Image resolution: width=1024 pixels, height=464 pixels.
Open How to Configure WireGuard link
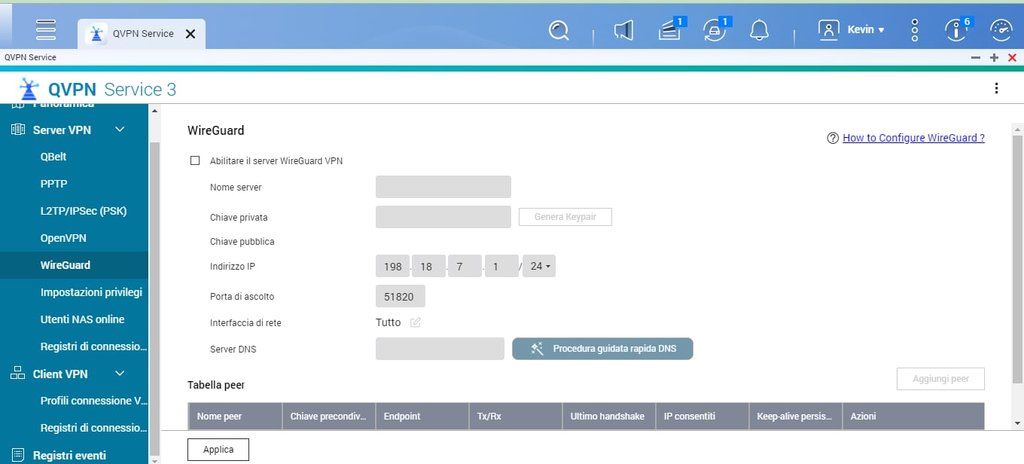click(914, 138)
